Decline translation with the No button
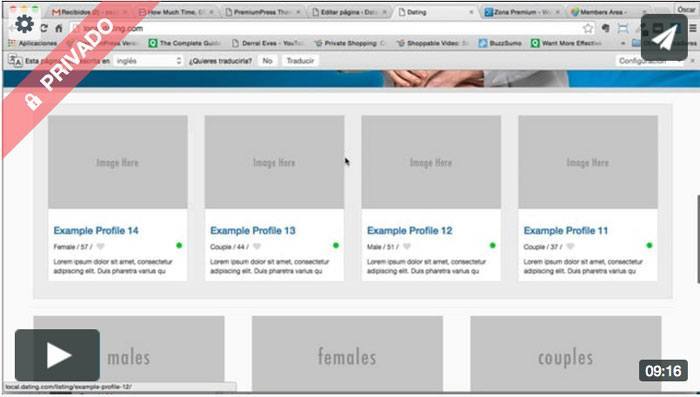Screen dimensions: 700x397 (267, 61)
